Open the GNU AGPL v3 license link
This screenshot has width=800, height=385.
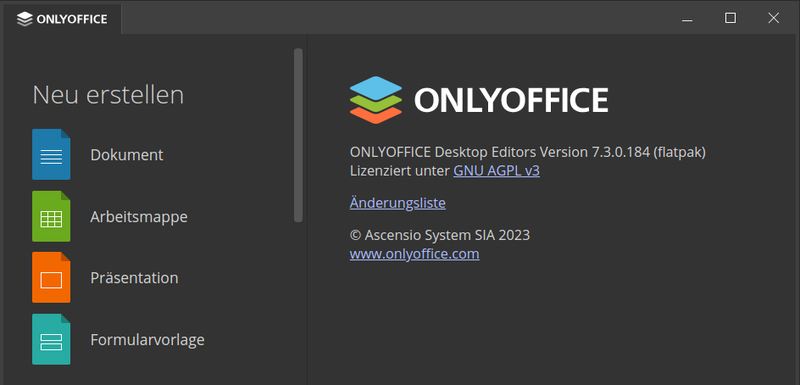pos(496,171)
